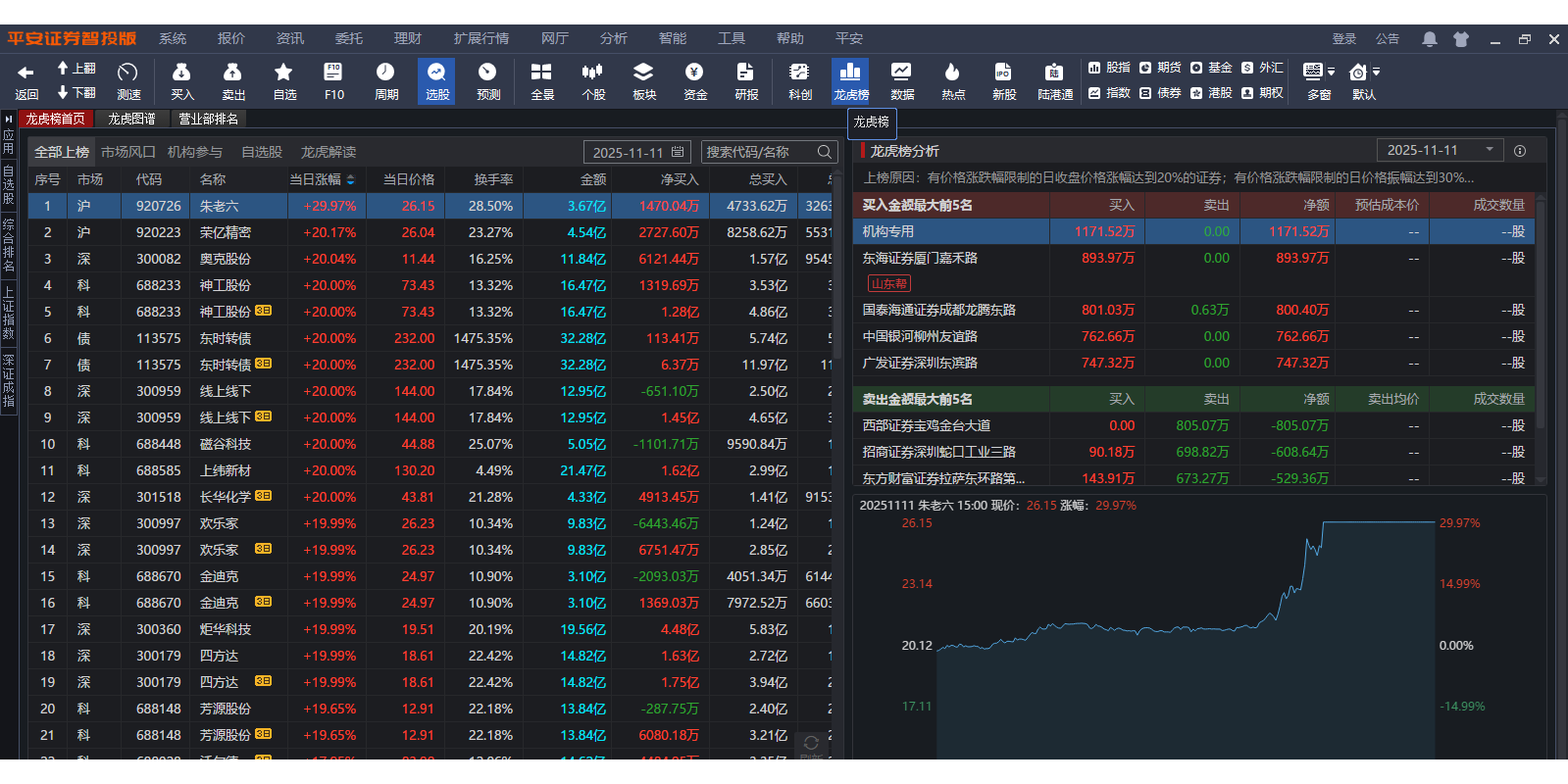Switch to the 龙虎图谱 tab
The width and height of the screenshot is (1568, 784).
(x=131, y=119)
